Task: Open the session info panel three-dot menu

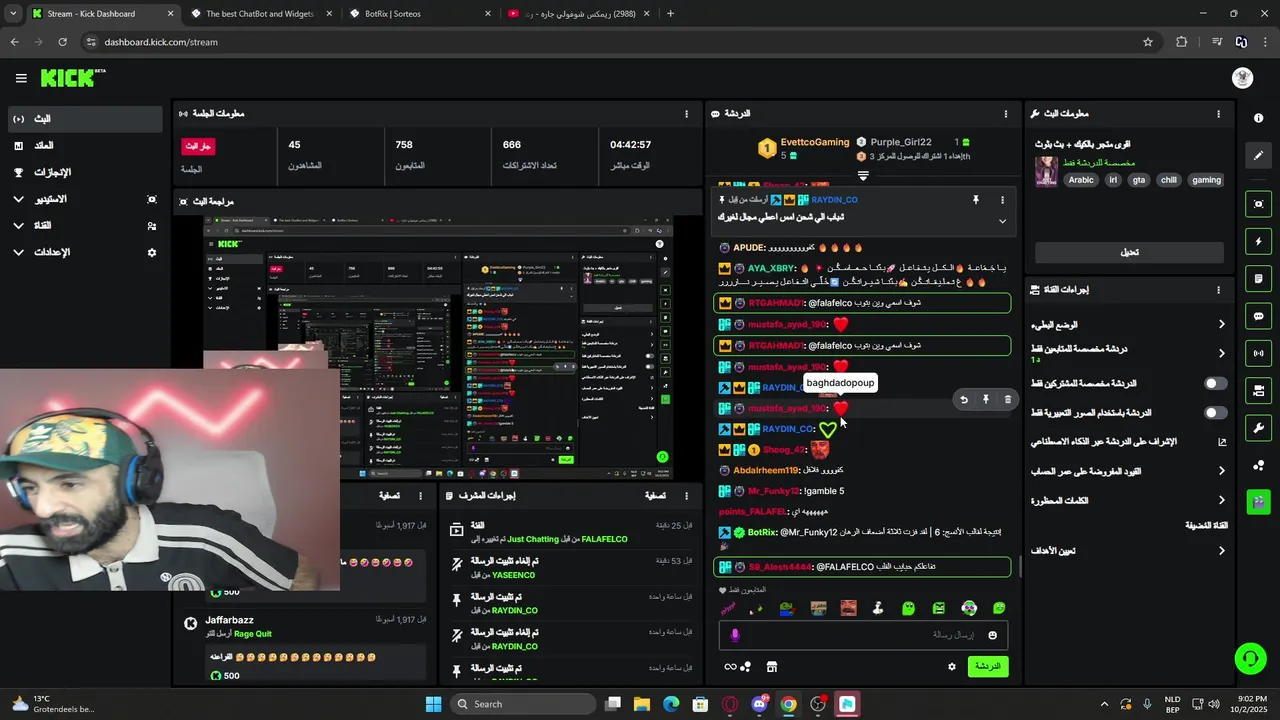Action: (x=686, y=114)
